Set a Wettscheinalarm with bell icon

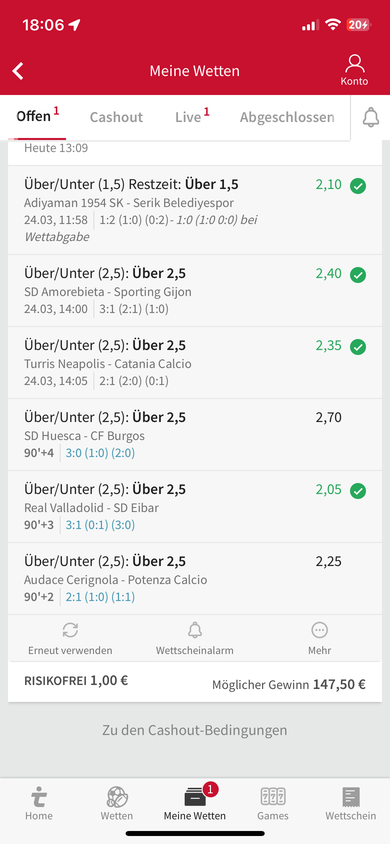point(195,630)
